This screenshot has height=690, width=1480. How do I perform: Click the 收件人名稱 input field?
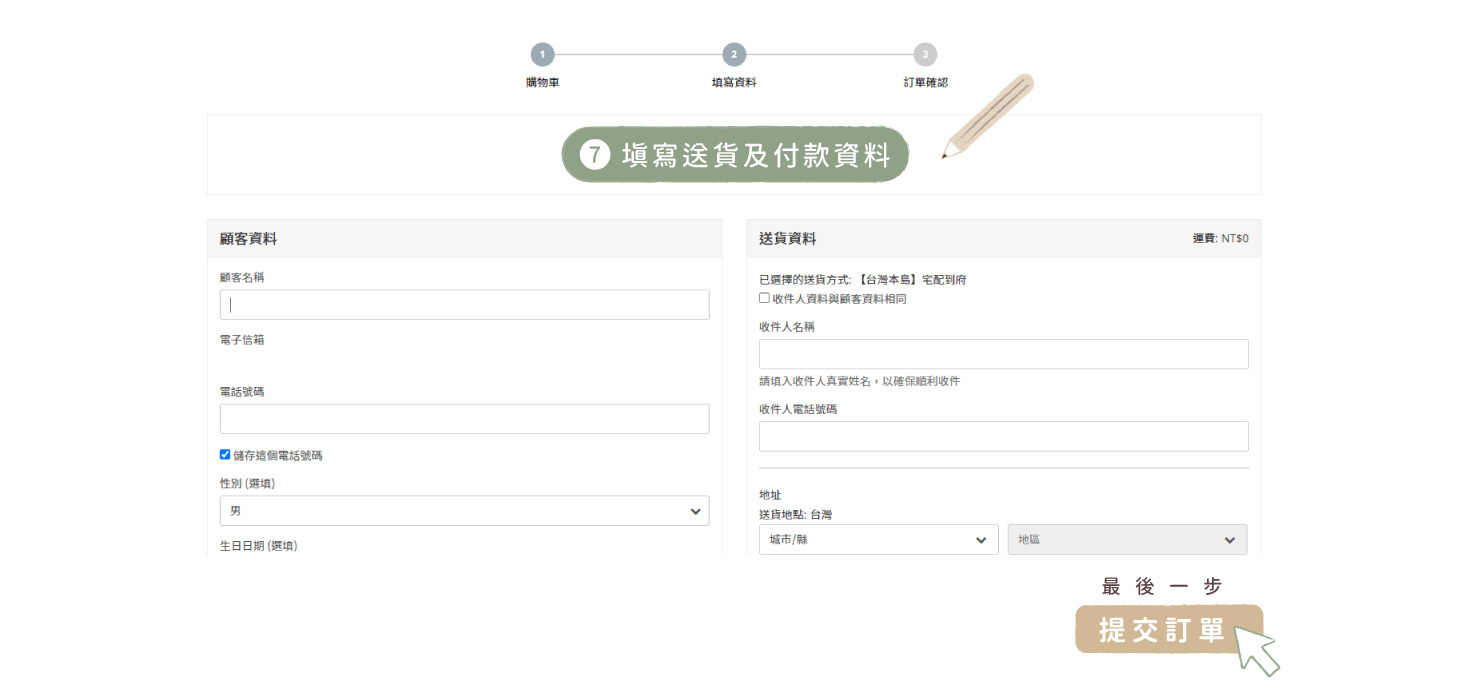coord(1003,354)
